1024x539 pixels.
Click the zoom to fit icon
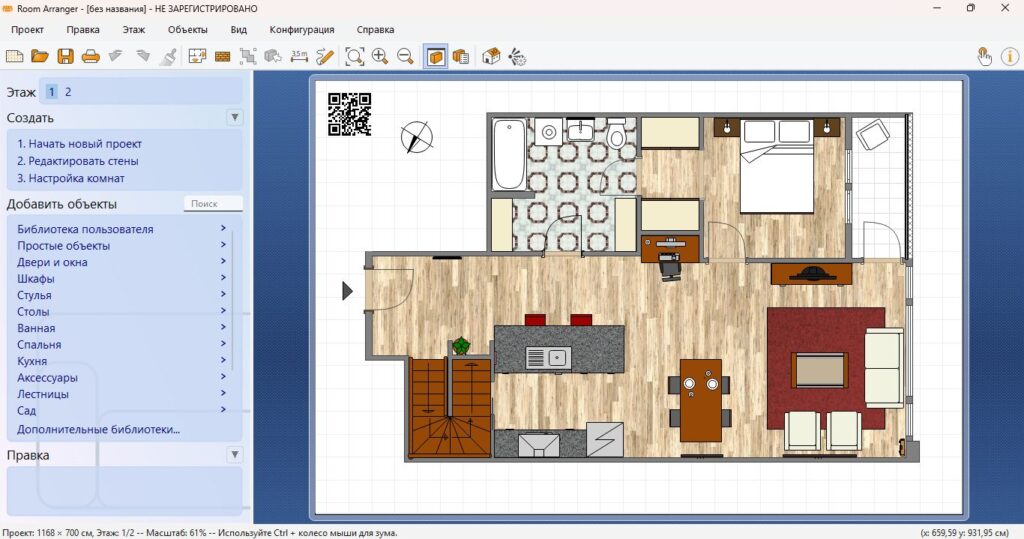(x=355, y=57)
